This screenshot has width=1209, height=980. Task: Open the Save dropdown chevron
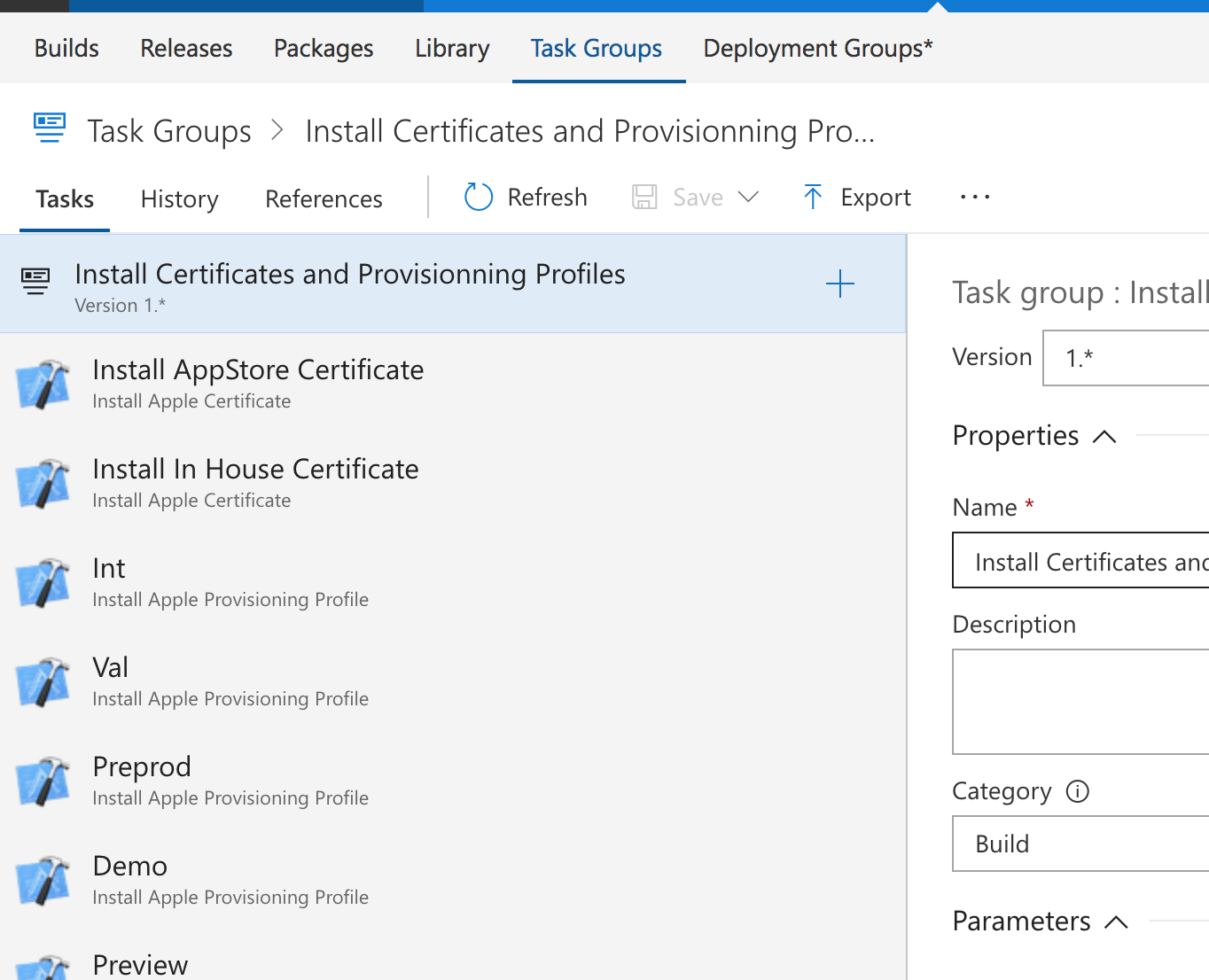751,197
